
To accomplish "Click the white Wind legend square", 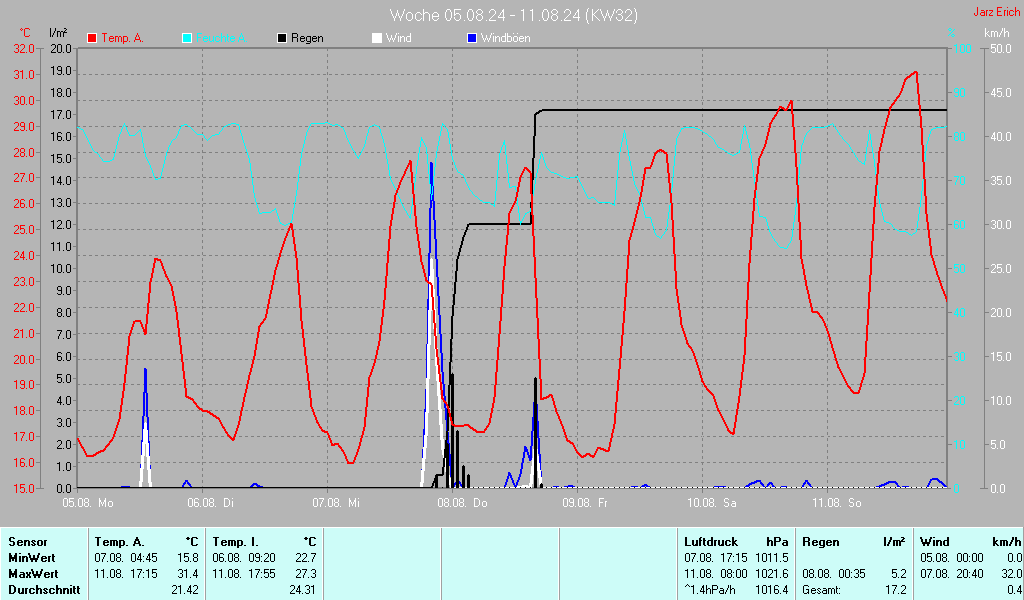I will point(377,38).
